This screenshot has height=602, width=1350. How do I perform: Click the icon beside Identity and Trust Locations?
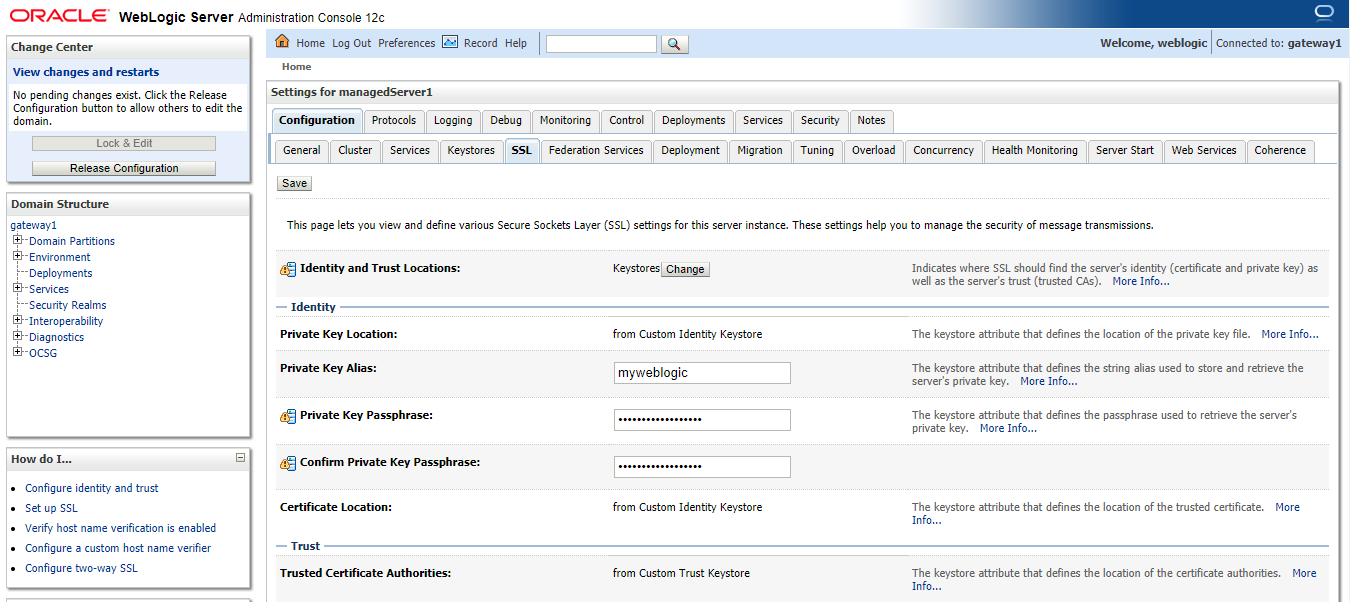click(288, 269)
